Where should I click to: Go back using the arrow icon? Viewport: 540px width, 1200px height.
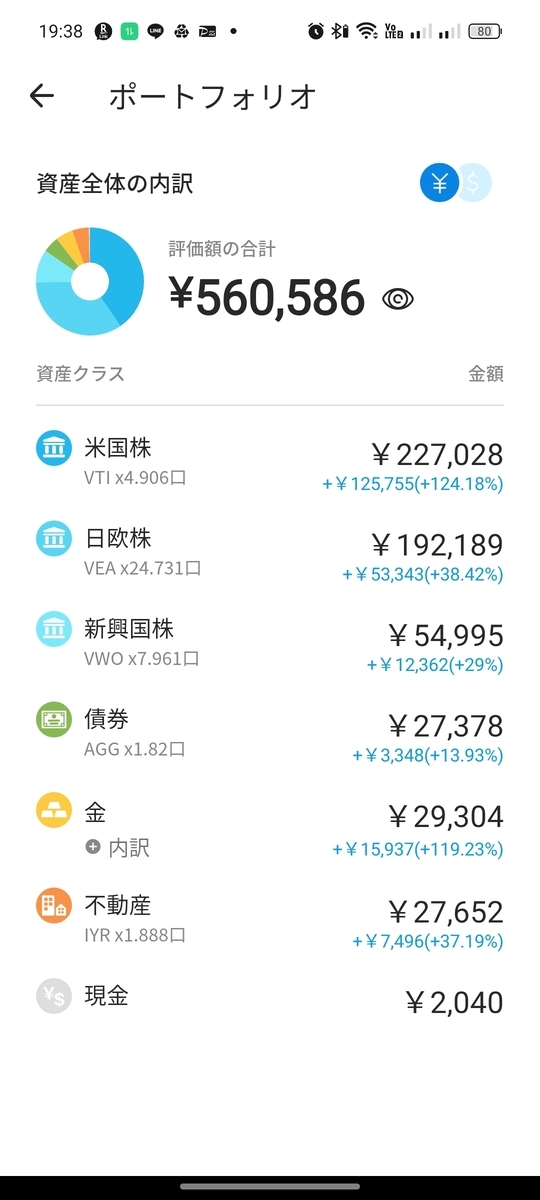coord(42,96)
